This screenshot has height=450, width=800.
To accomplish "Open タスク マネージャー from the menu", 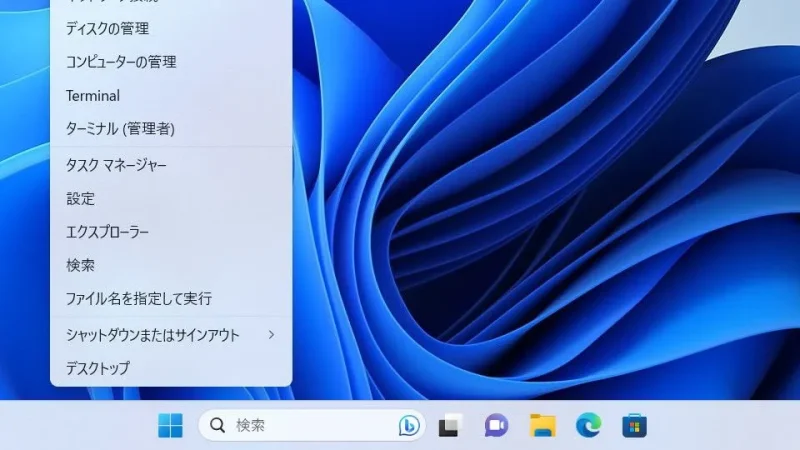I will [x=171, y=165].
